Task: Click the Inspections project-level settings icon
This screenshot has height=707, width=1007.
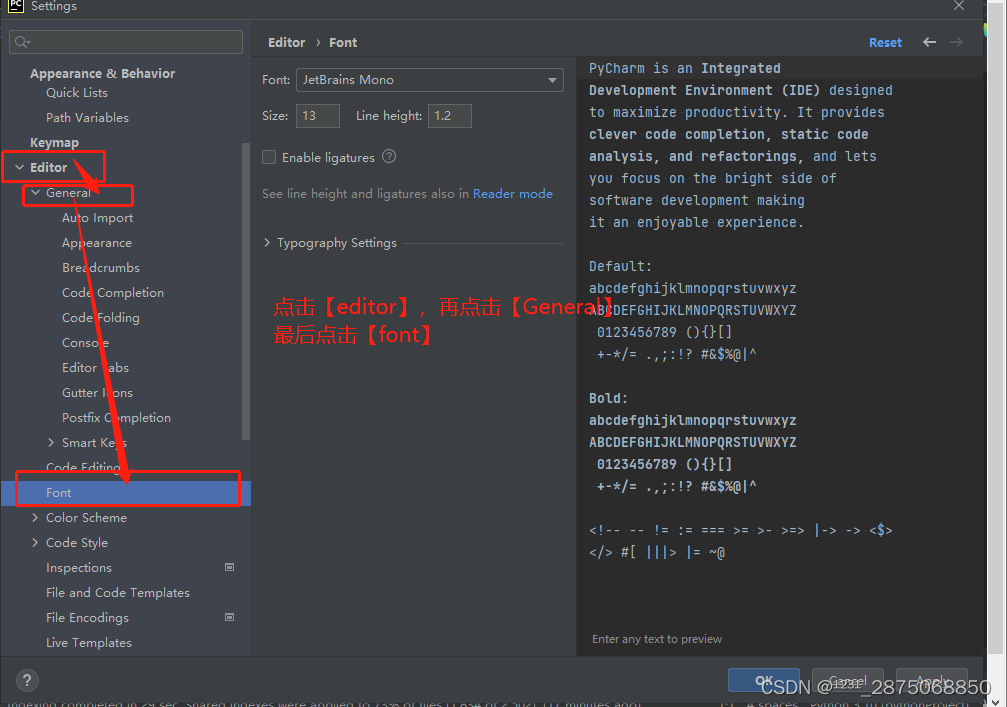Action: [x=229, y=567]
